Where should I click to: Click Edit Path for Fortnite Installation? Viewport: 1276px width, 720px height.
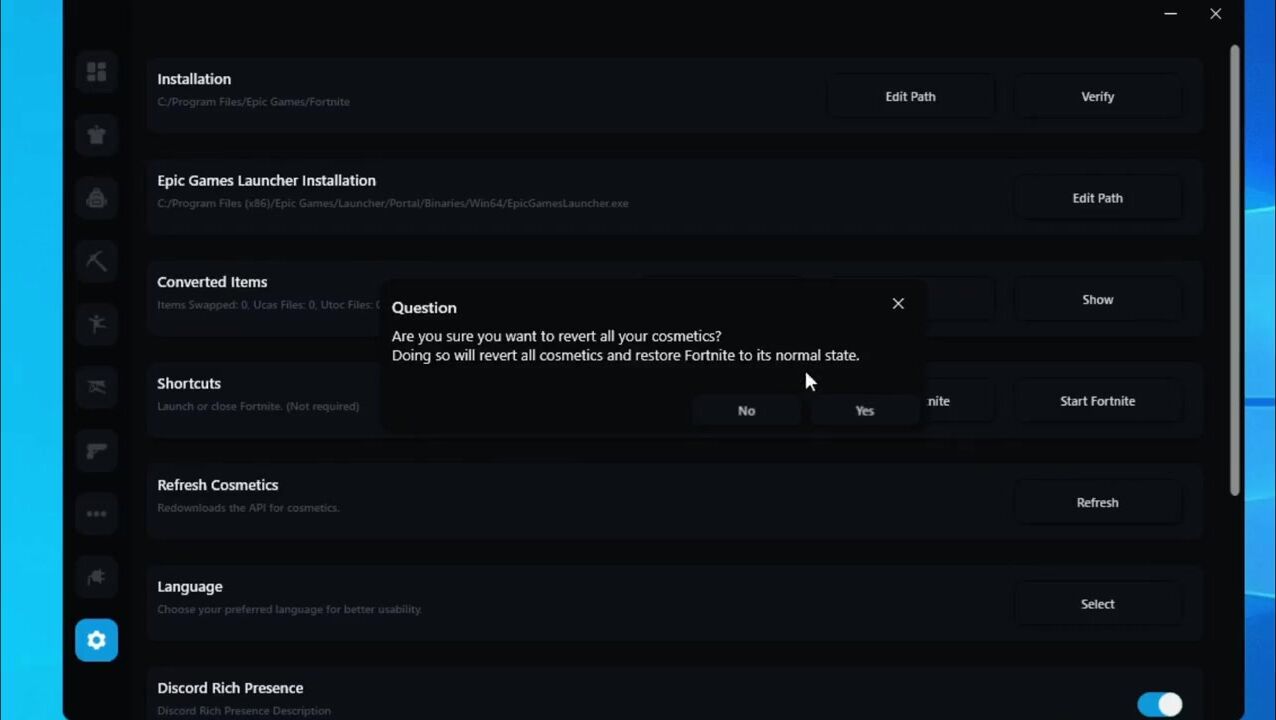[910, 97]
